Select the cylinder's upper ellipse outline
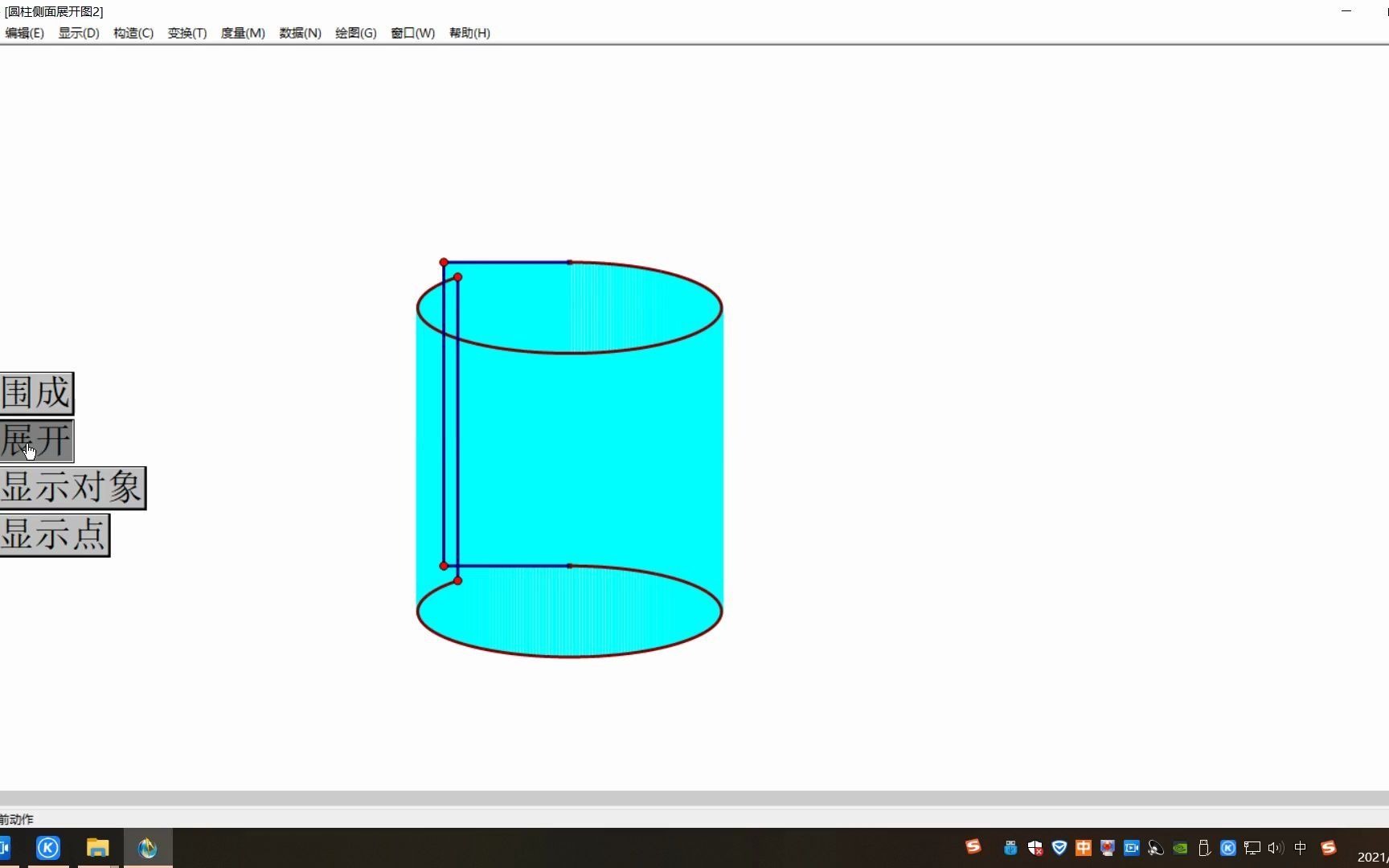Image resolution: width=1389 pixels, height=868 pixels. point(569,353)
